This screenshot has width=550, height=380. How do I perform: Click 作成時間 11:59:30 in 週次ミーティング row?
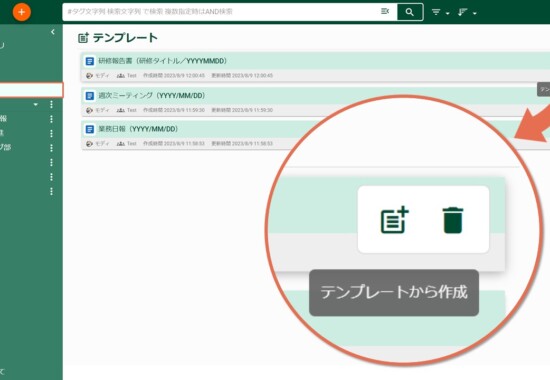(174, 110)
